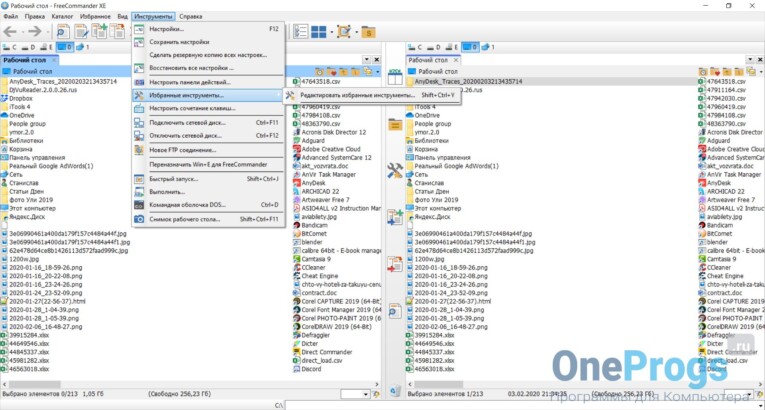Click wrench-and-hammer tools icon on splitter
765x410 pixels.
pos(395,170)
